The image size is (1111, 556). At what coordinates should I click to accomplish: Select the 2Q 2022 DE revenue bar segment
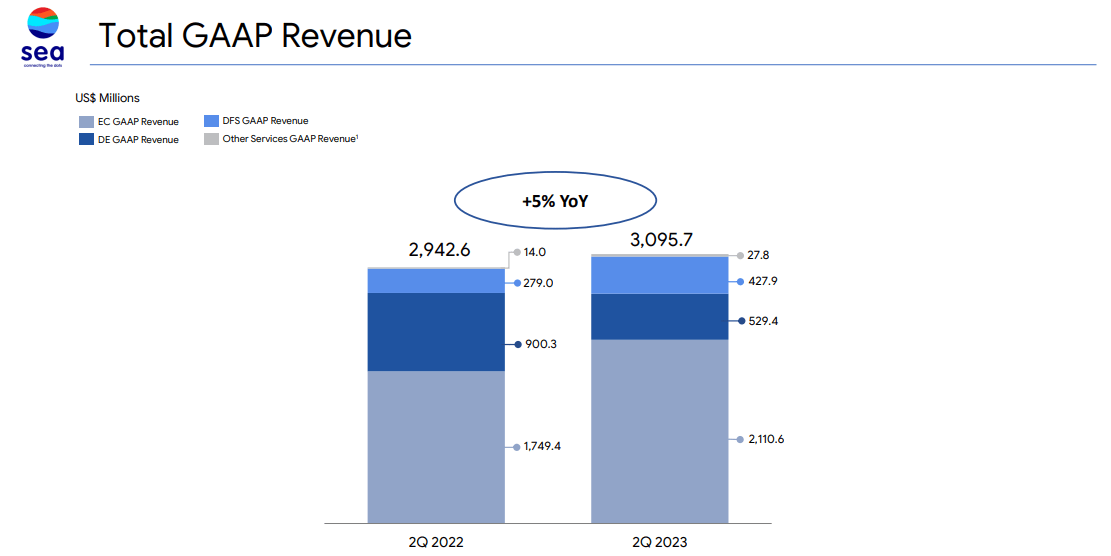pos(436,332)
